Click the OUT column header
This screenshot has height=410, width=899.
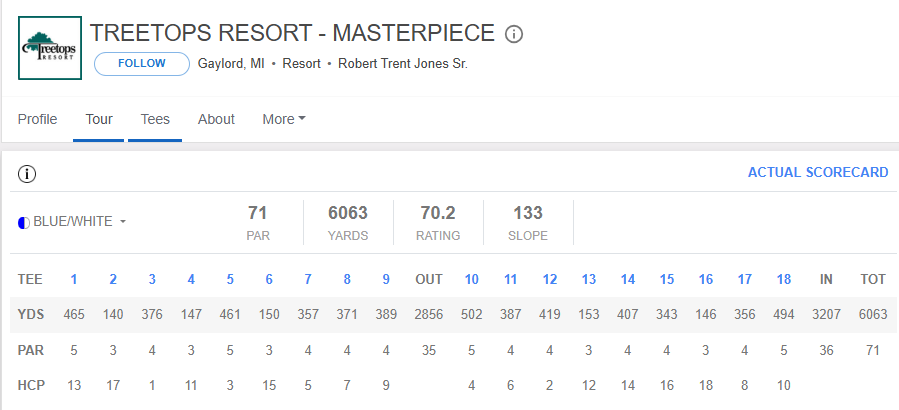pos(429,279)
